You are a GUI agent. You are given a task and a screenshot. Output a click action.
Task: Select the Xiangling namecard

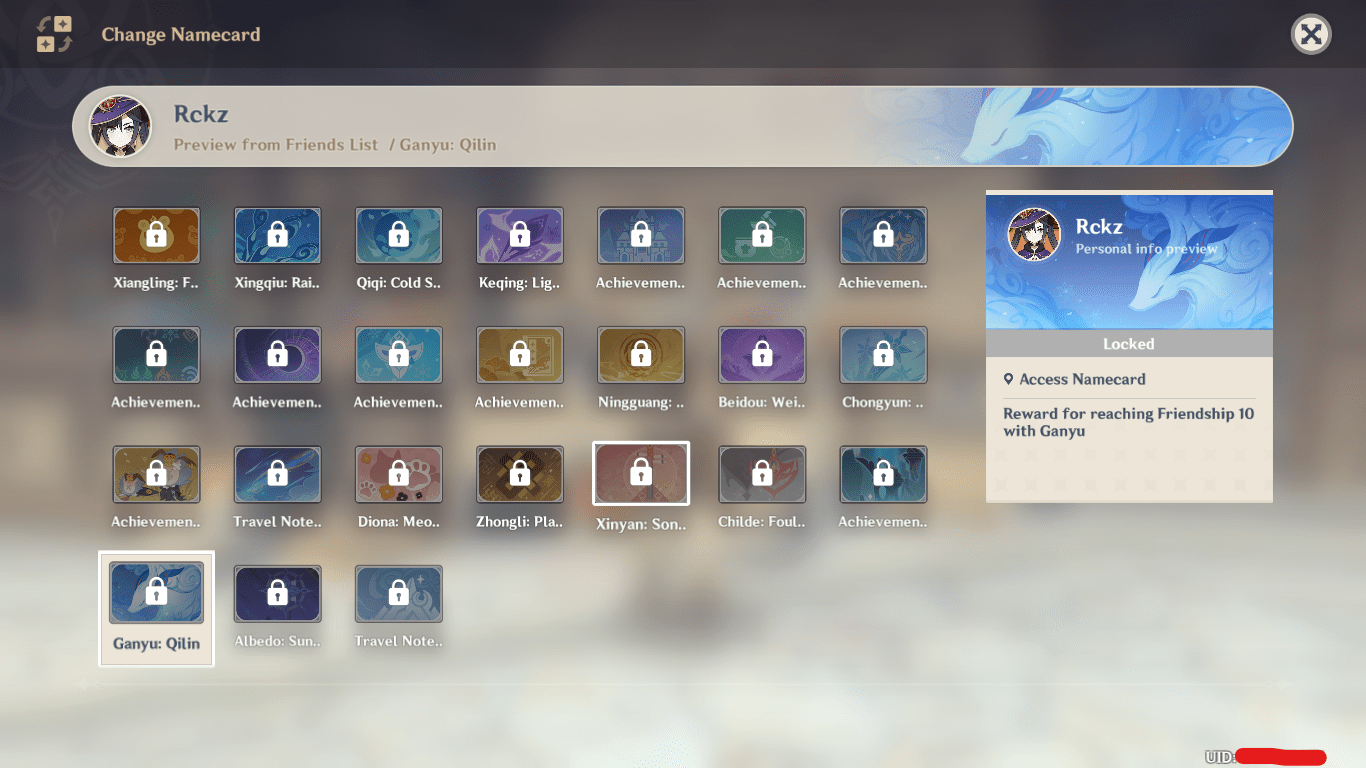click(x=156, y=235)
